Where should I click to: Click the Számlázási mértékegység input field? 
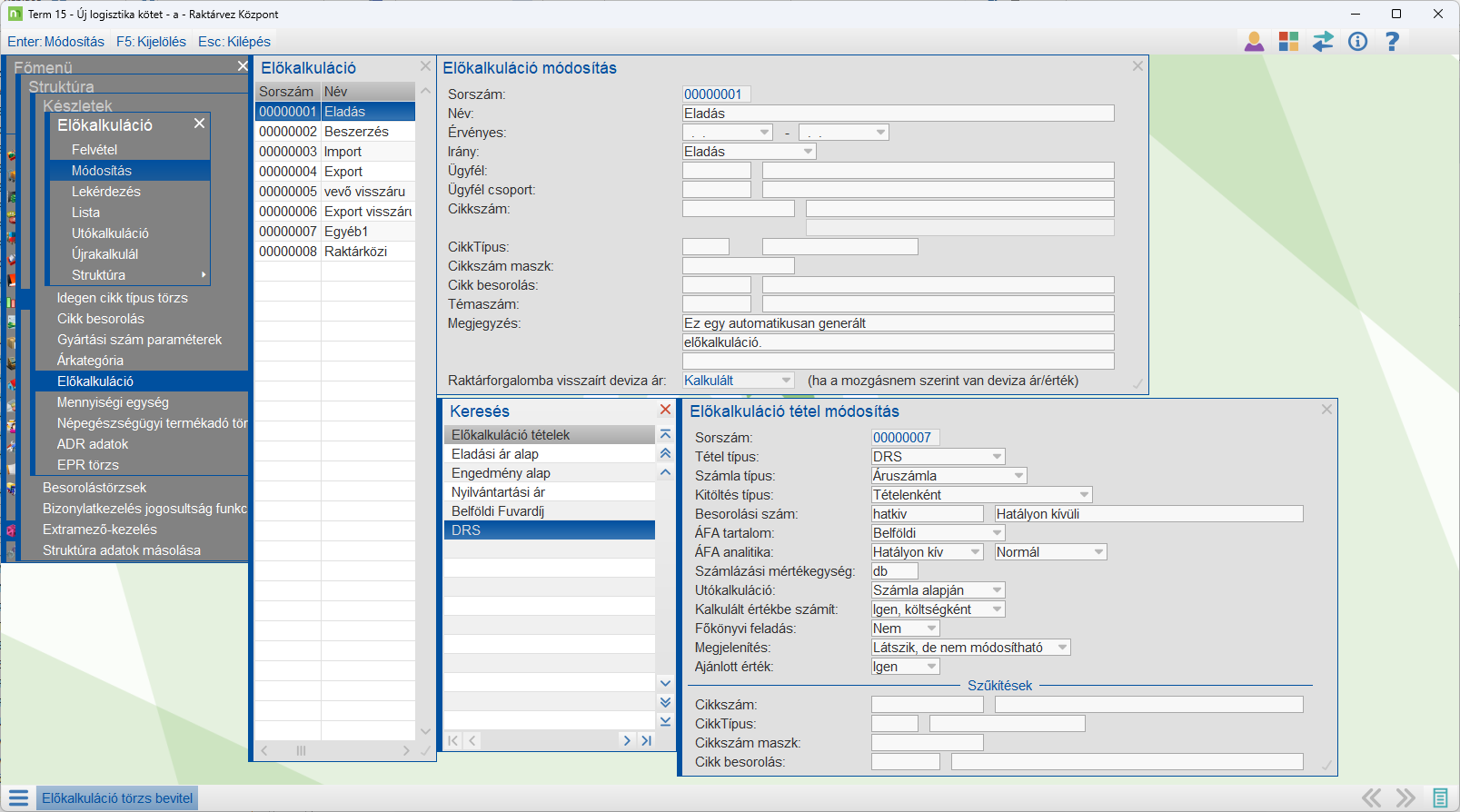(x=894, y=571)
